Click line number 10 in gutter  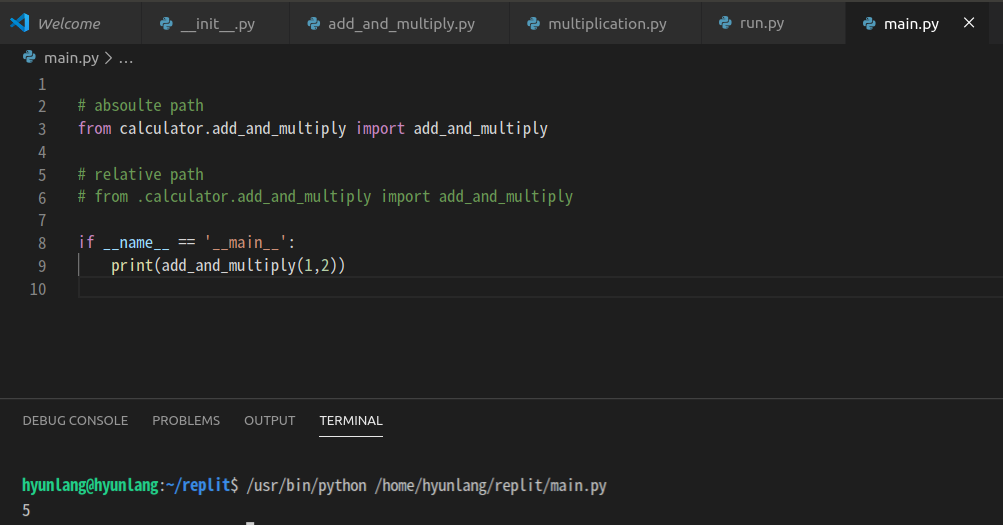click(x=38, y=289)
